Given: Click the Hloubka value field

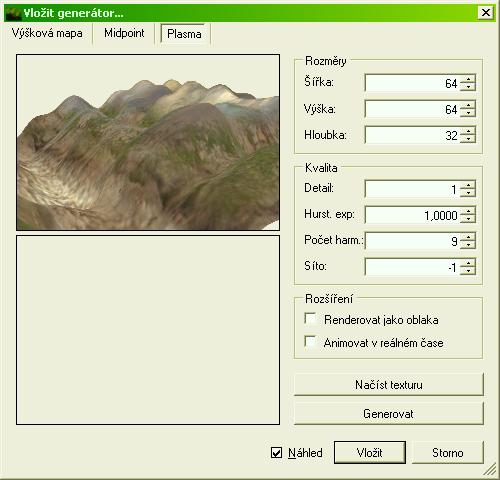Looking at the screenshot, I should tap(412, 135).
